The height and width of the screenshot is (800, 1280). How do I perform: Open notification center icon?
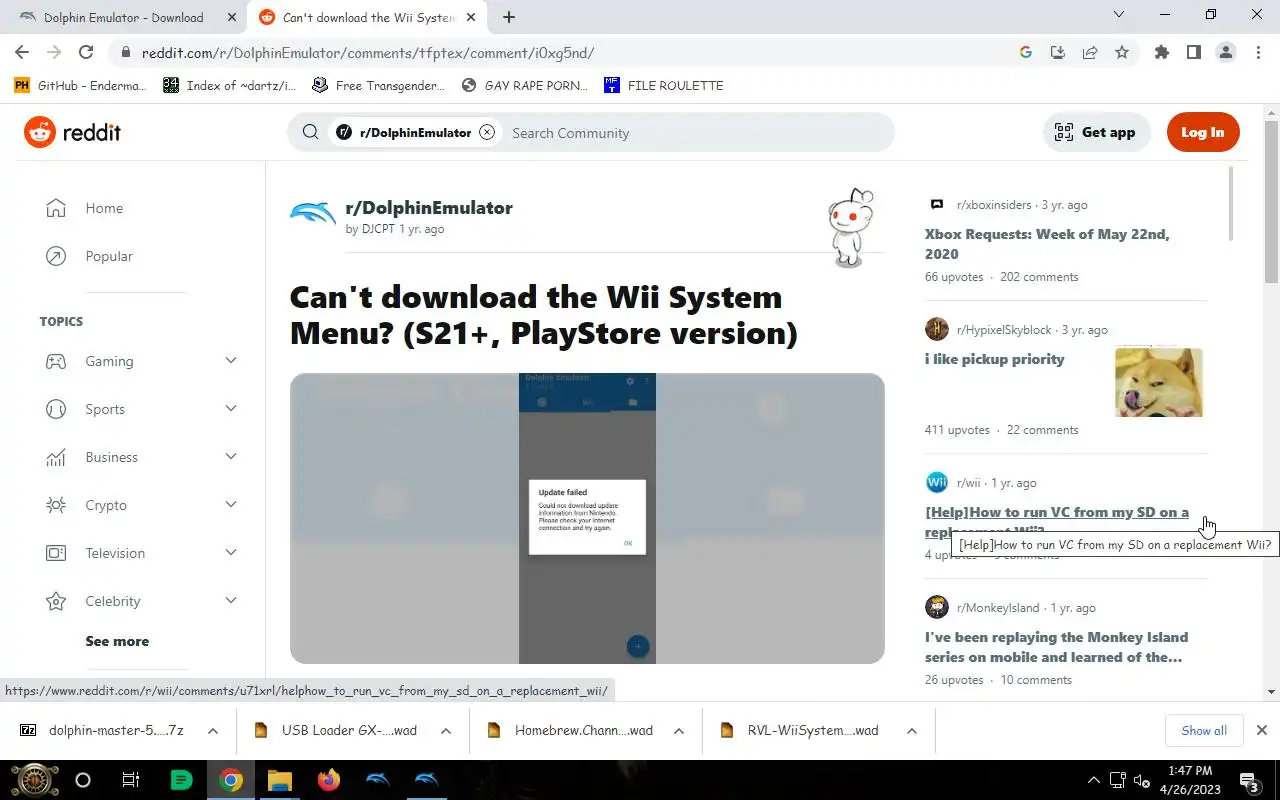(x=1249, y=780)
